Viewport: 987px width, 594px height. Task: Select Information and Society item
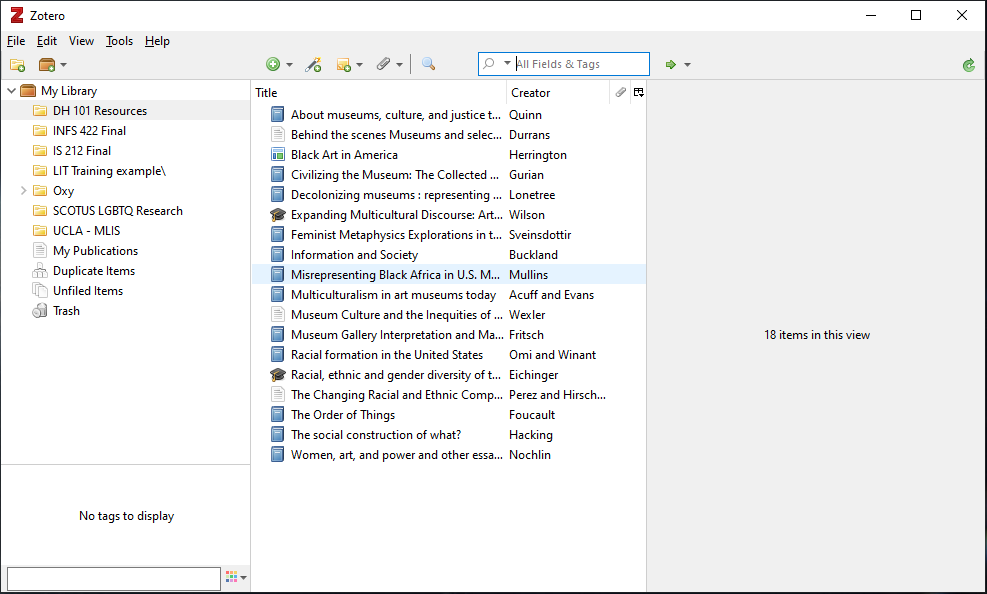coord(449,255)
